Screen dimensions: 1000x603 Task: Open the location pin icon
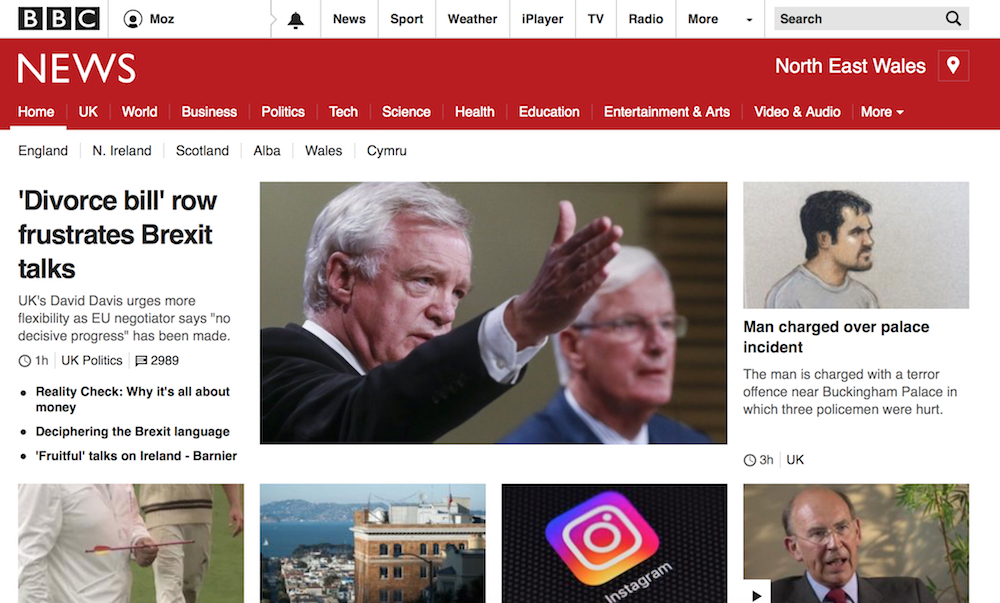pos(953,66)
